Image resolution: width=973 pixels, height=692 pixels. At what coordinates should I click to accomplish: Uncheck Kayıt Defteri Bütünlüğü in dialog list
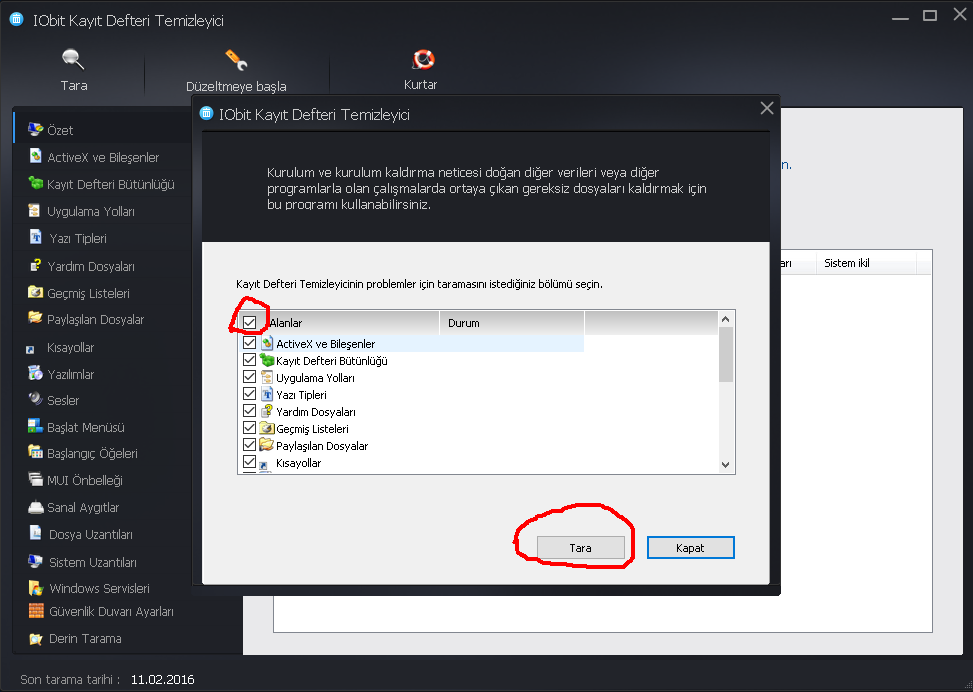pos(249,359)
